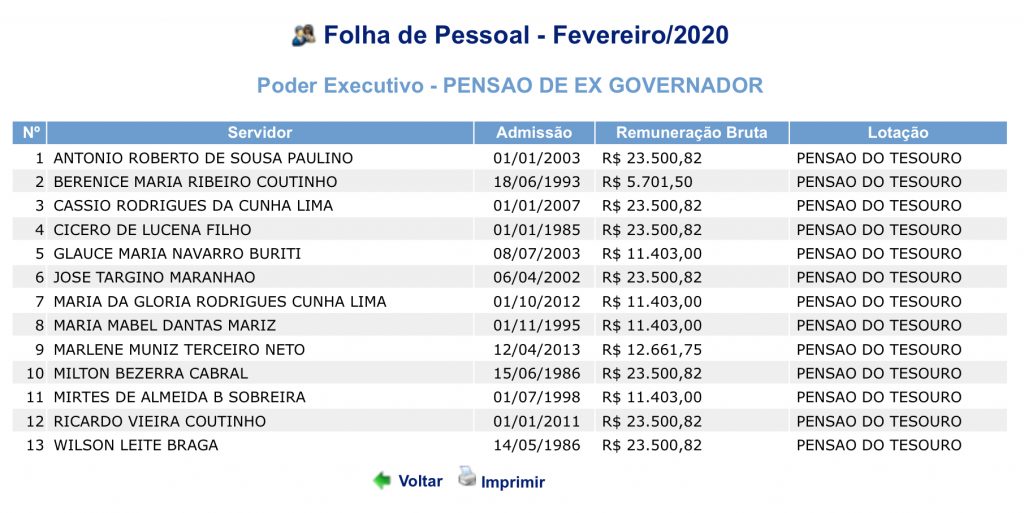
Task: Select the RICARDO VIEIRA COUTINHO row
Action: tap(509, 421)
